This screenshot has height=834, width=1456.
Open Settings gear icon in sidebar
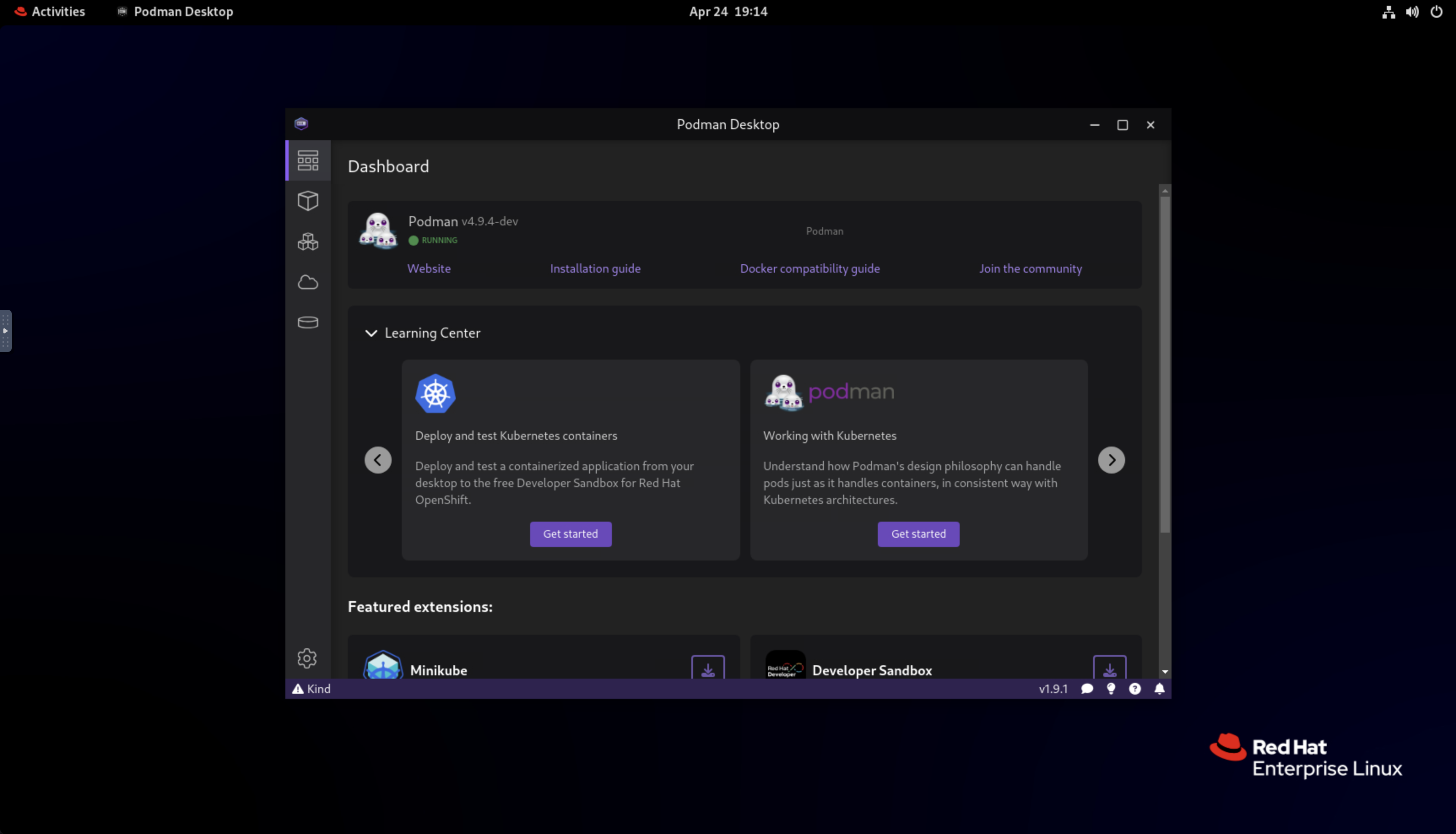307,658
